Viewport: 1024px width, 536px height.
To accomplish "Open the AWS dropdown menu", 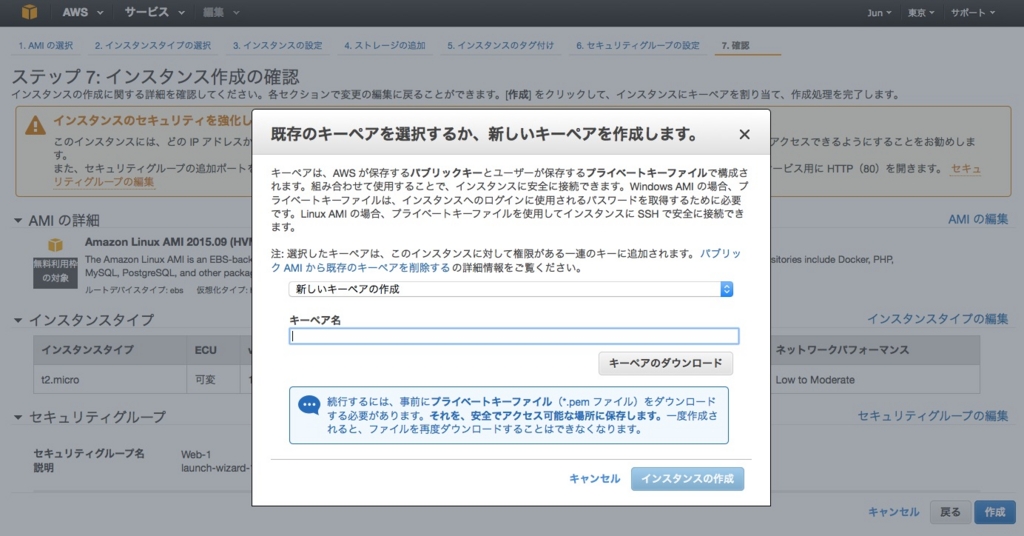I will coord(83,12).
